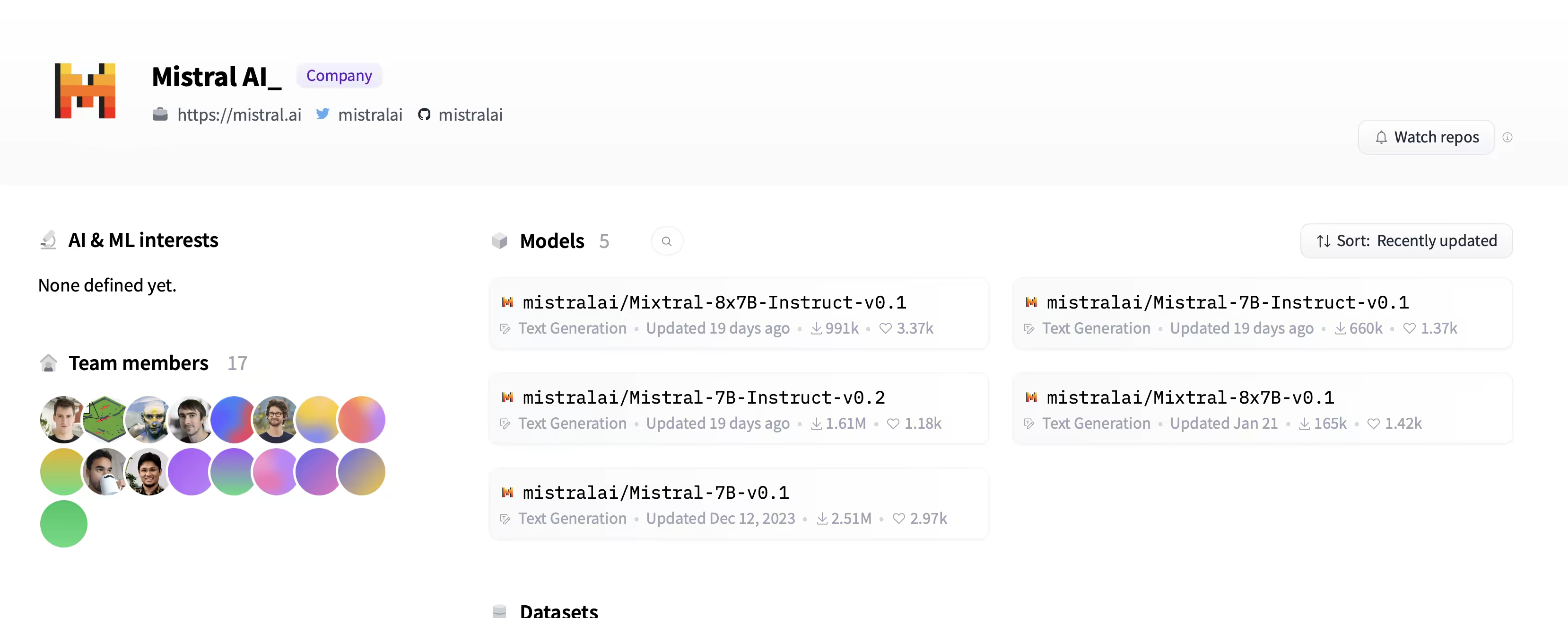Screen dimensions: 1568x618
Task: Click the Team members count 17
Action: [x=237, y=363]
